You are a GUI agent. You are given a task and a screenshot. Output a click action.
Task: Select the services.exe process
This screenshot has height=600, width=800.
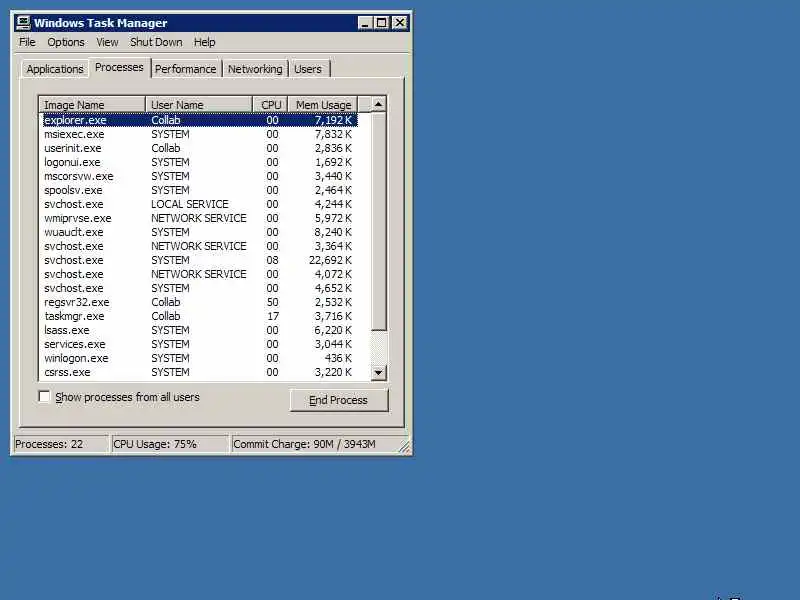tap(199, 344)
